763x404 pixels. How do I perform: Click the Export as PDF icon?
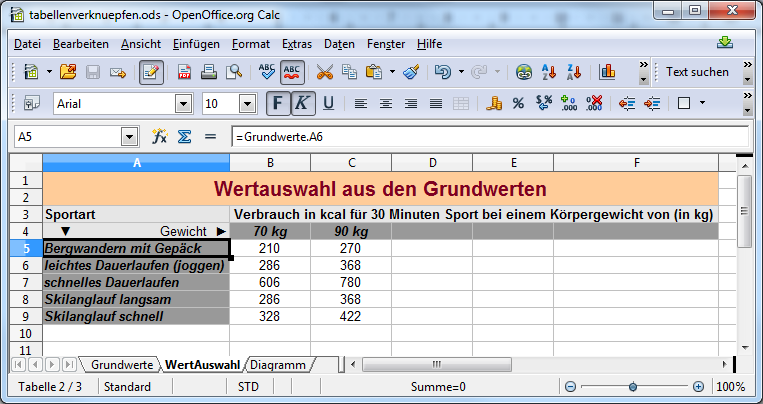185,72
